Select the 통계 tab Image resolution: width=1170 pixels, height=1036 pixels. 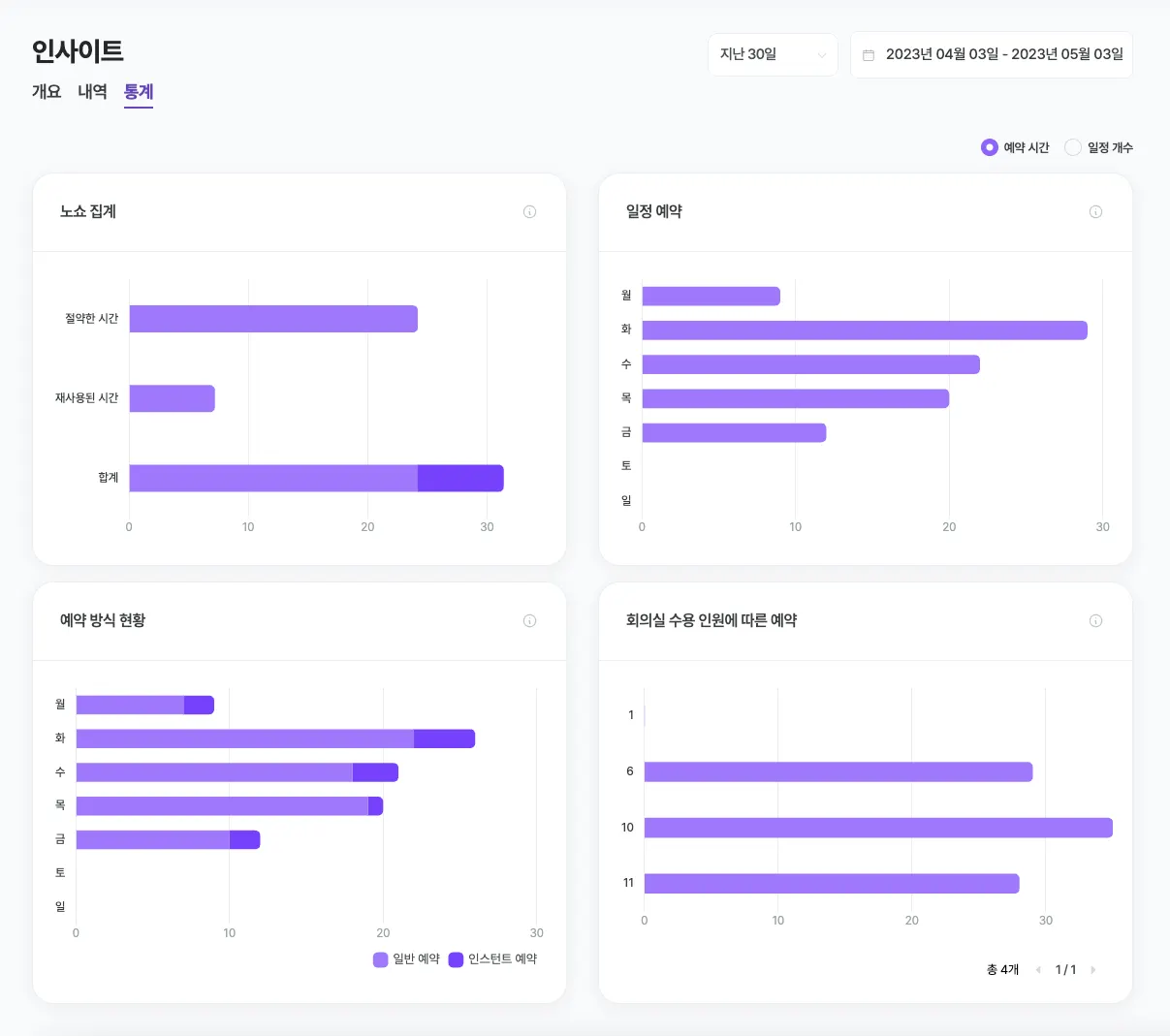[x=139, y=92]
